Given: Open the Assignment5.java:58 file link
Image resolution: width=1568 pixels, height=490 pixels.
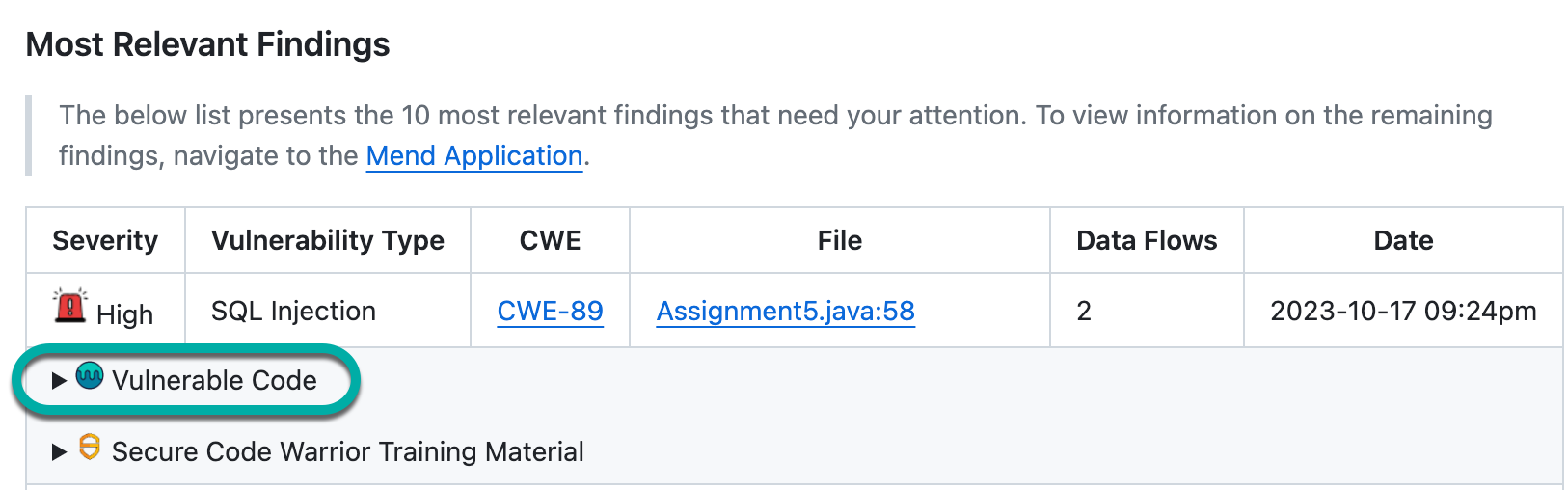Looking at the screenshot, I should click(x=785, y=311).
